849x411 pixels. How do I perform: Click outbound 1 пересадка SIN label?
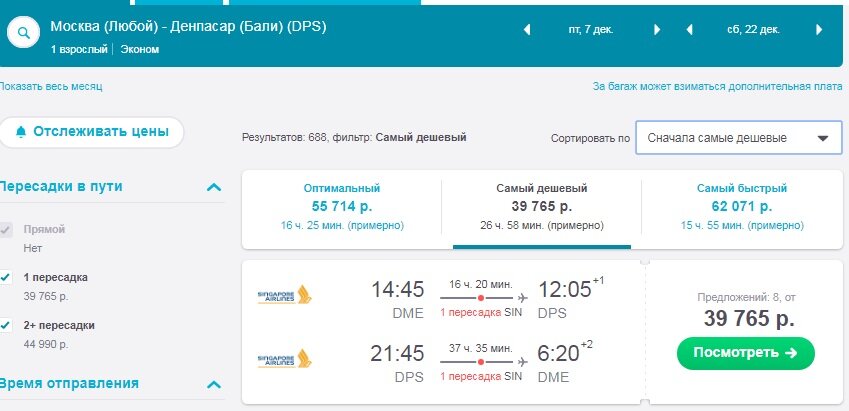point(481,313)
